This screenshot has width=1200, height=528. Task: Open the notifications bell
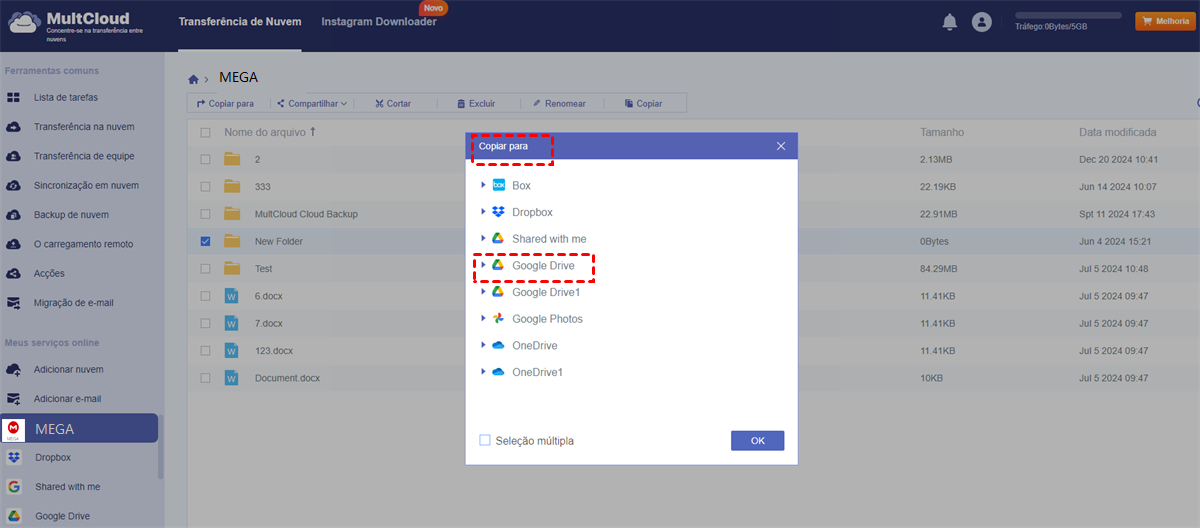[950, 22]
